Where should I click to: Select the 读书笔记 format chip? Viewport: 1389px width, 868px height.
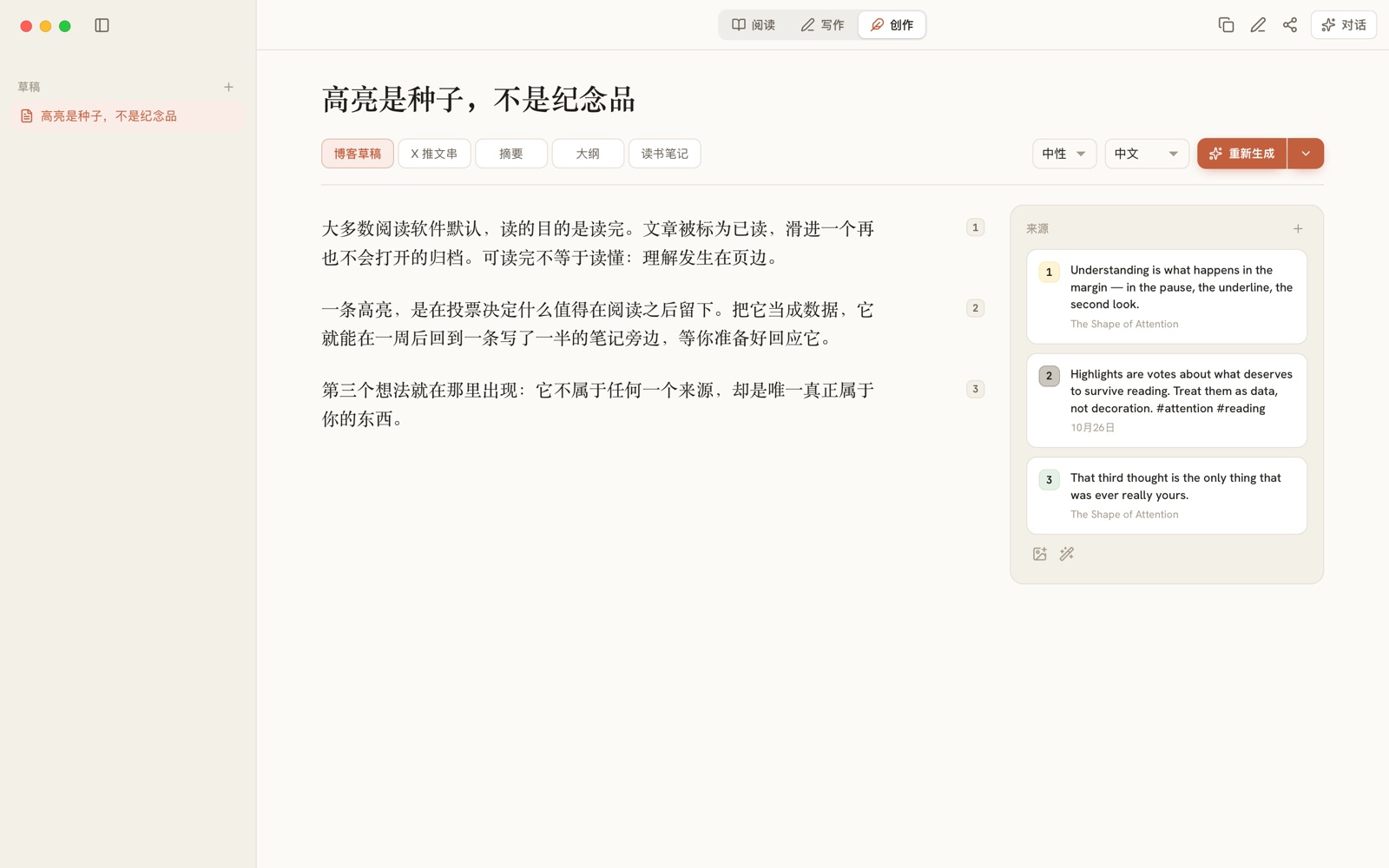(x=665, y=154)
